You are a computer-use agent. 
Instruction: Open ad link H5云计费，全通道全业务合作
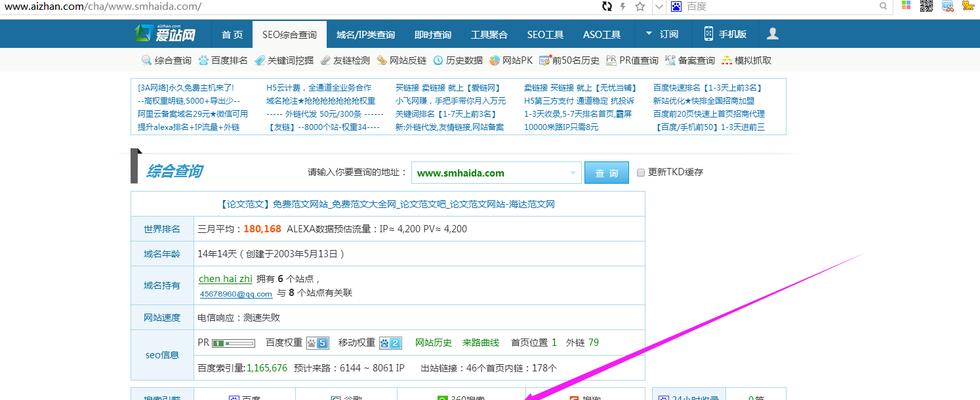pyautogui.click(x=319, y=88)
